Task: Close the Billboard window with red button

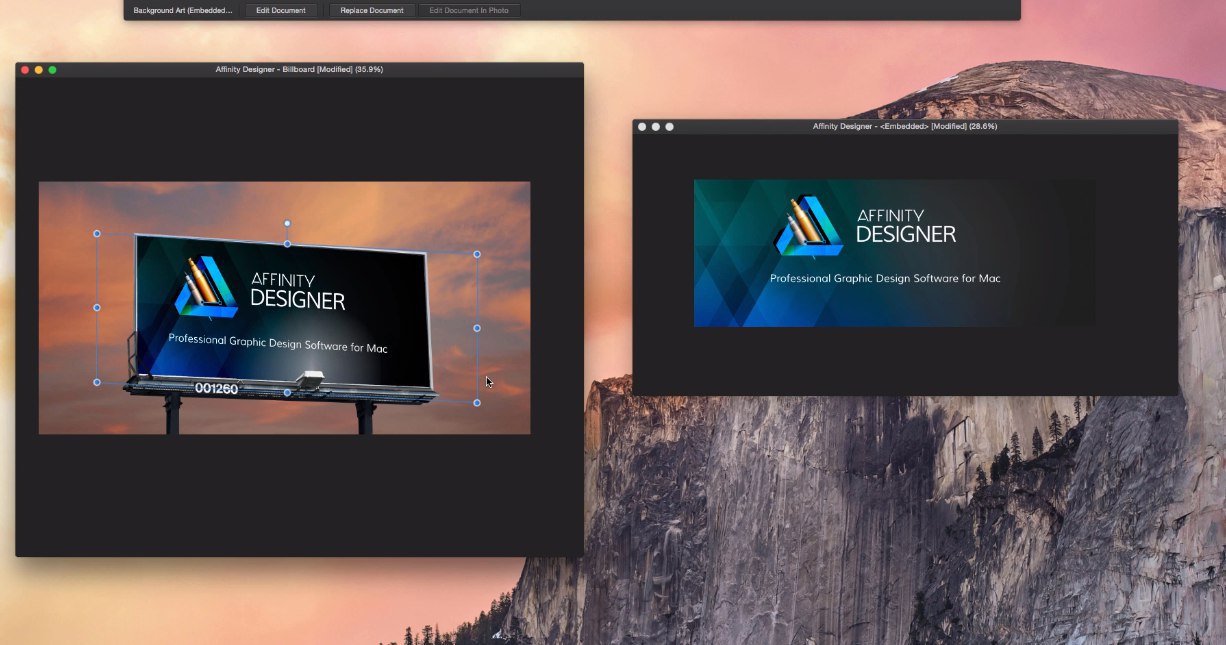Action: [x=25, y=70]
